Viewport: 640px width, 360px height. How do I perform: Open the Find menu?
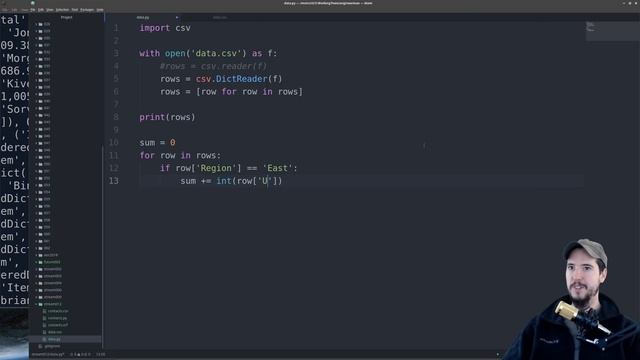click(75, 10)
